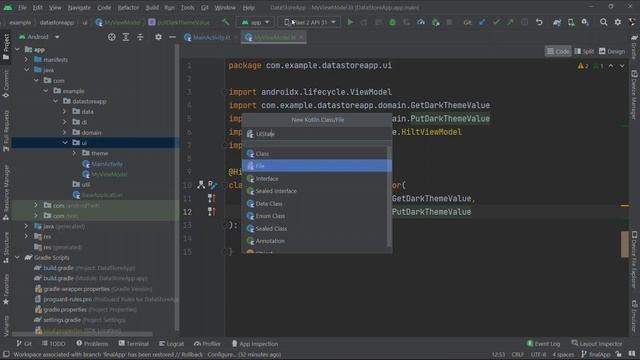Open IDE settings gear in top toolbar
The height and width of the screenshot is (360, 640).
click(x=618, y=22)
